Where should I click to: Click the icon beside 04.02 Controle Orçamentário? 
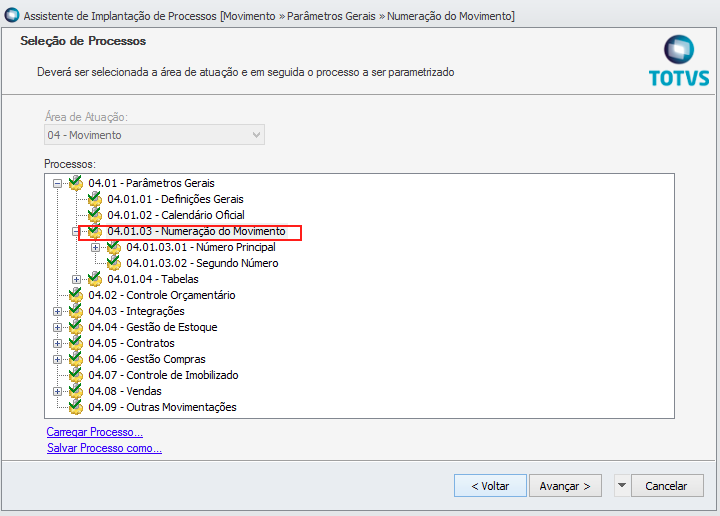[76, 295]
